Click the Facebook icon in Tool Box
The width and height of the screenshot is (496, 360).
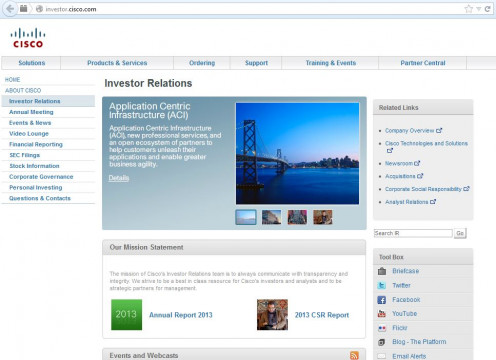[382, 300]
